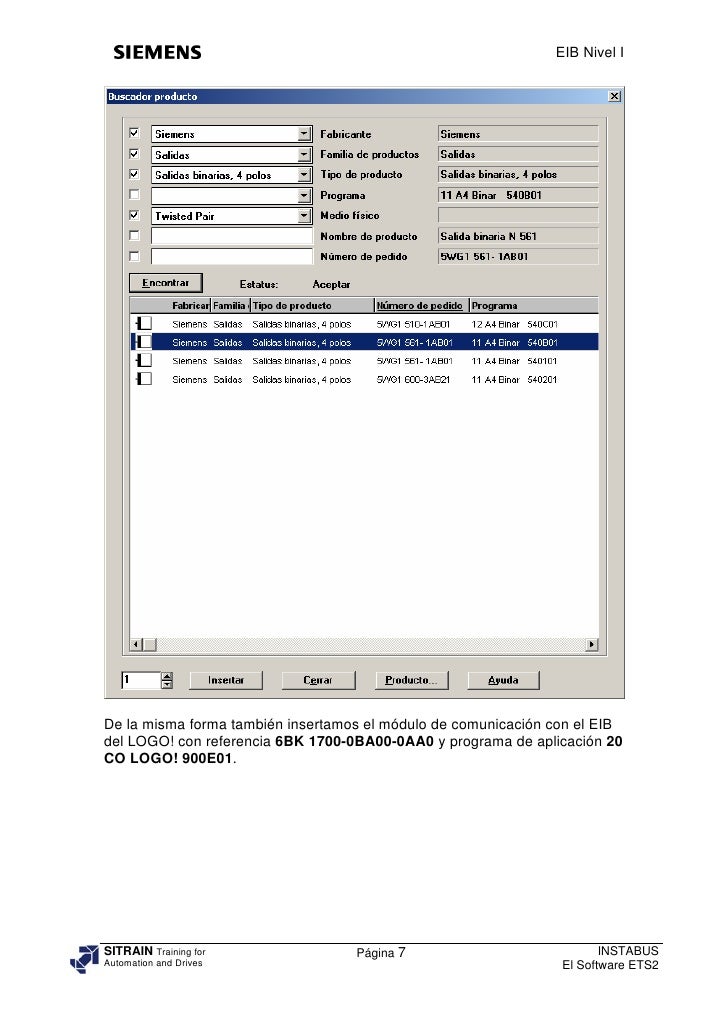This screenshot has width=728, height=1030.
Task: Open the empty Programa dropdown
Action: 304,196
